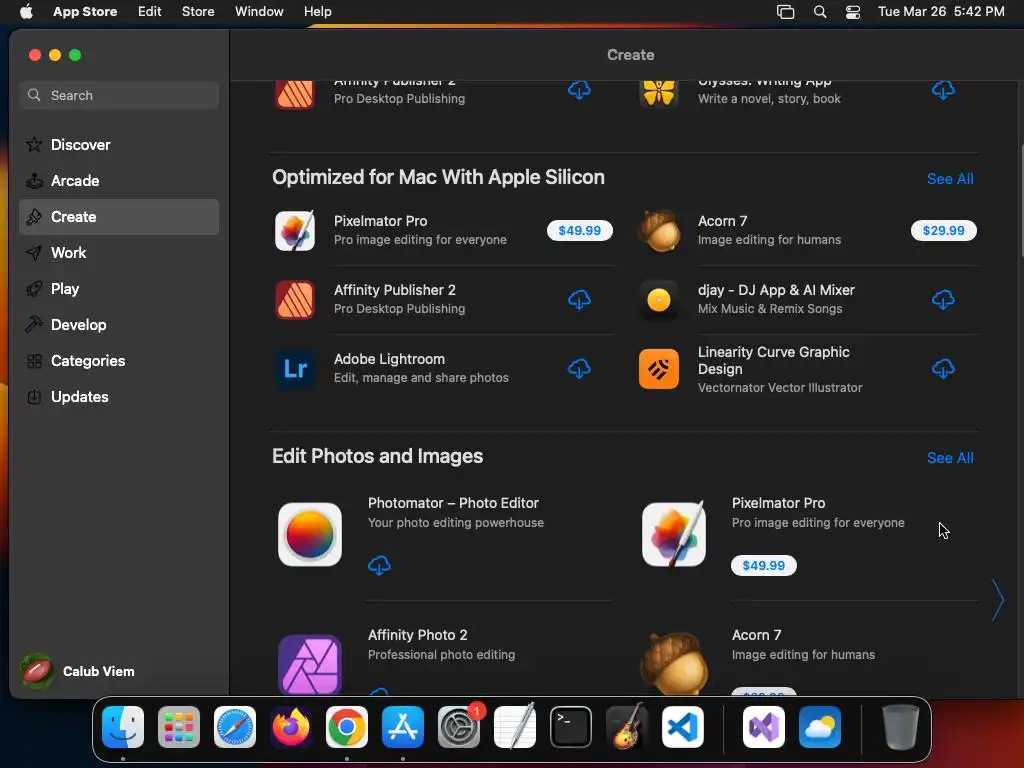Download djay DJ App via cloud icon

pyautogui.click(x=943, y=300)
